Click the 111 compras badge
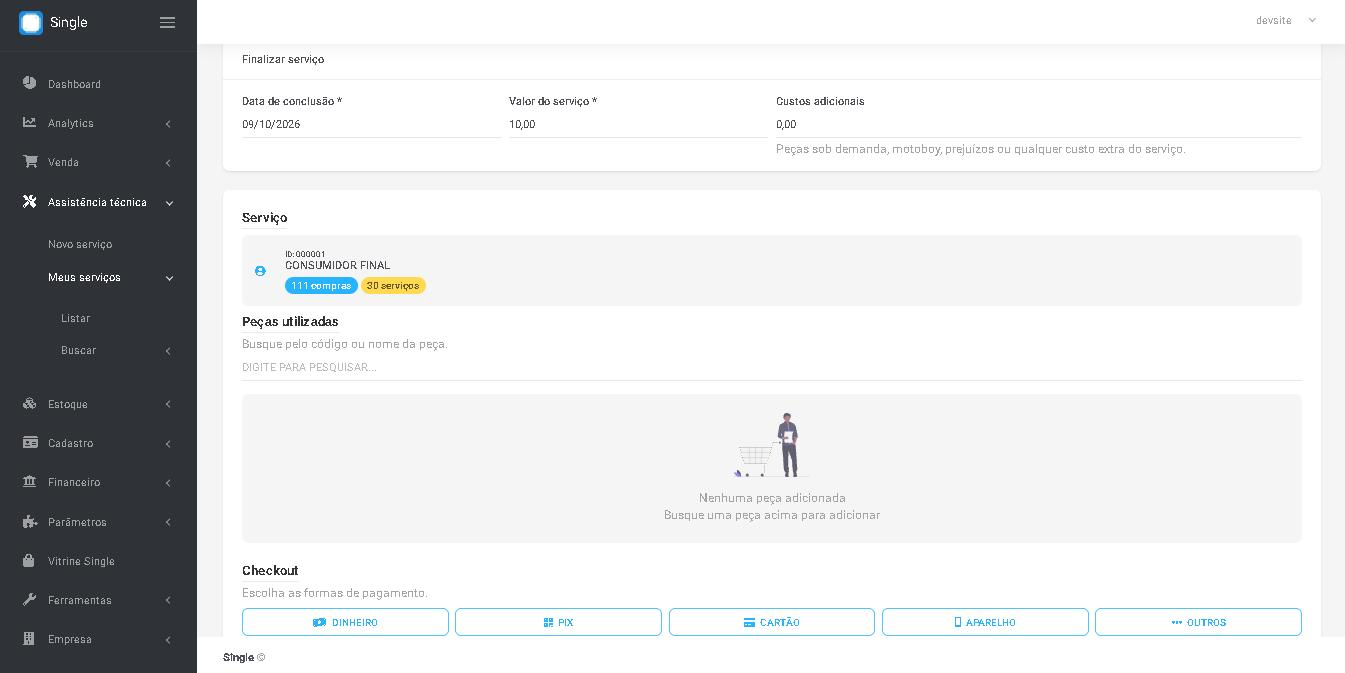Screen dimensions: 1345x673 coord(321,286)
